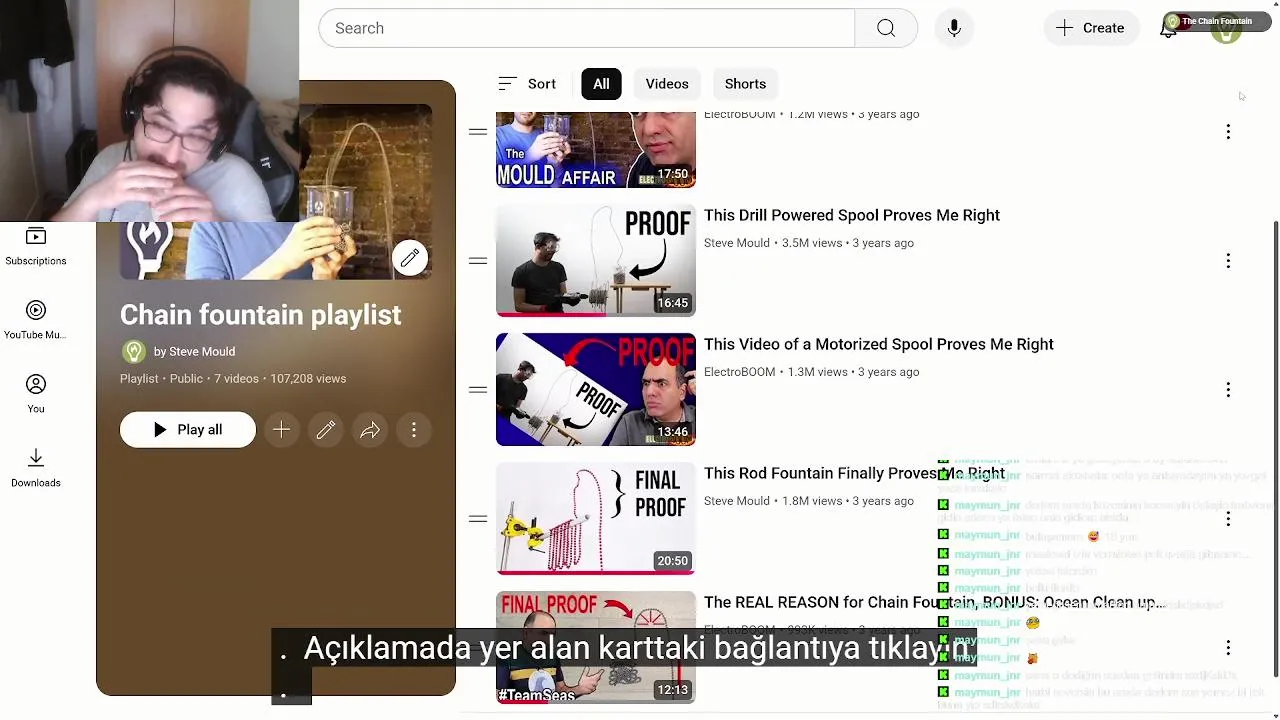Grab reorder handle of Rod Fountain video
This screenshot has height=720, width=1280.
(478, 519)
